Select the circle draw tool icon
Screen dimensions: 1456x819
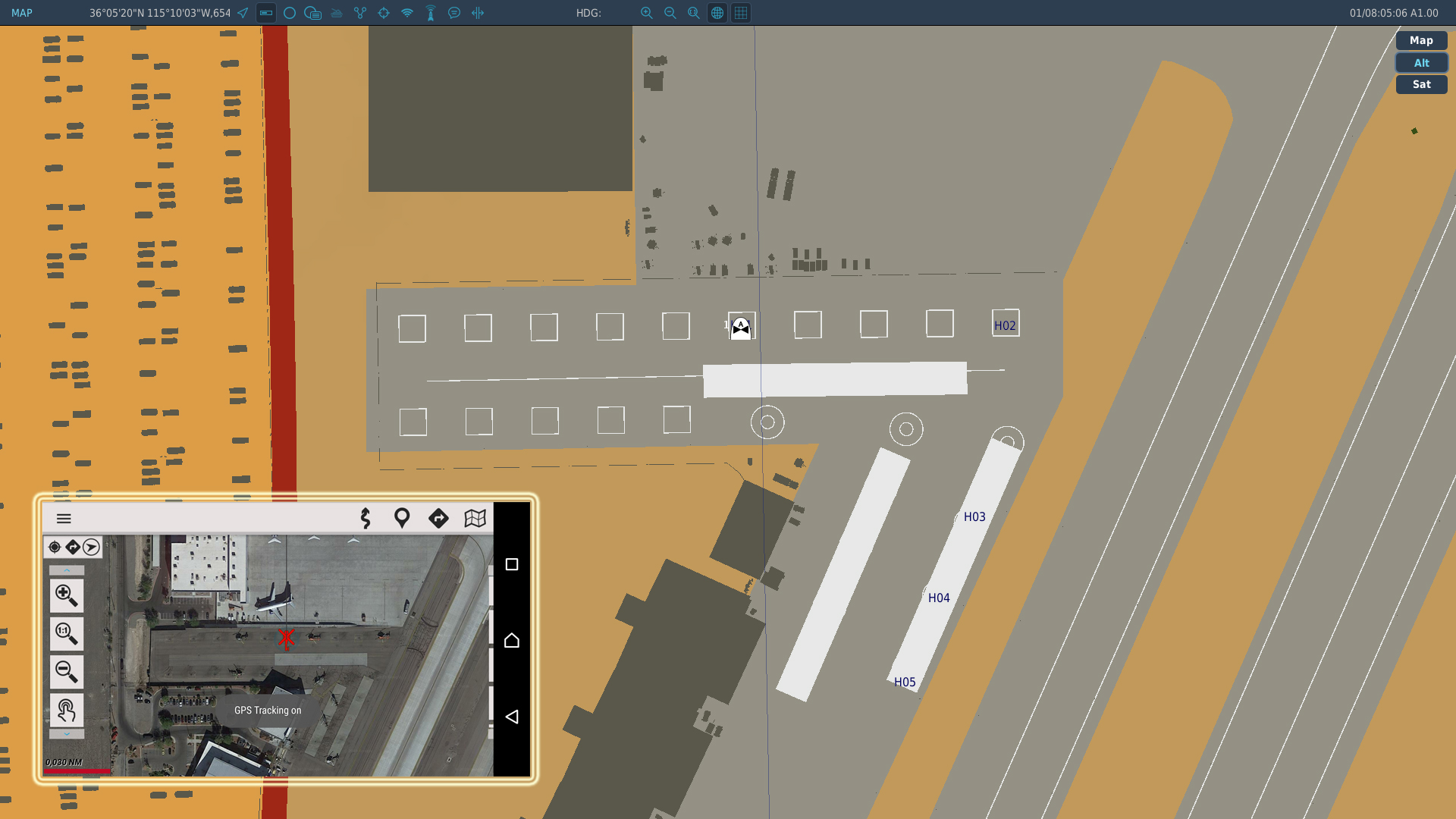290,13
